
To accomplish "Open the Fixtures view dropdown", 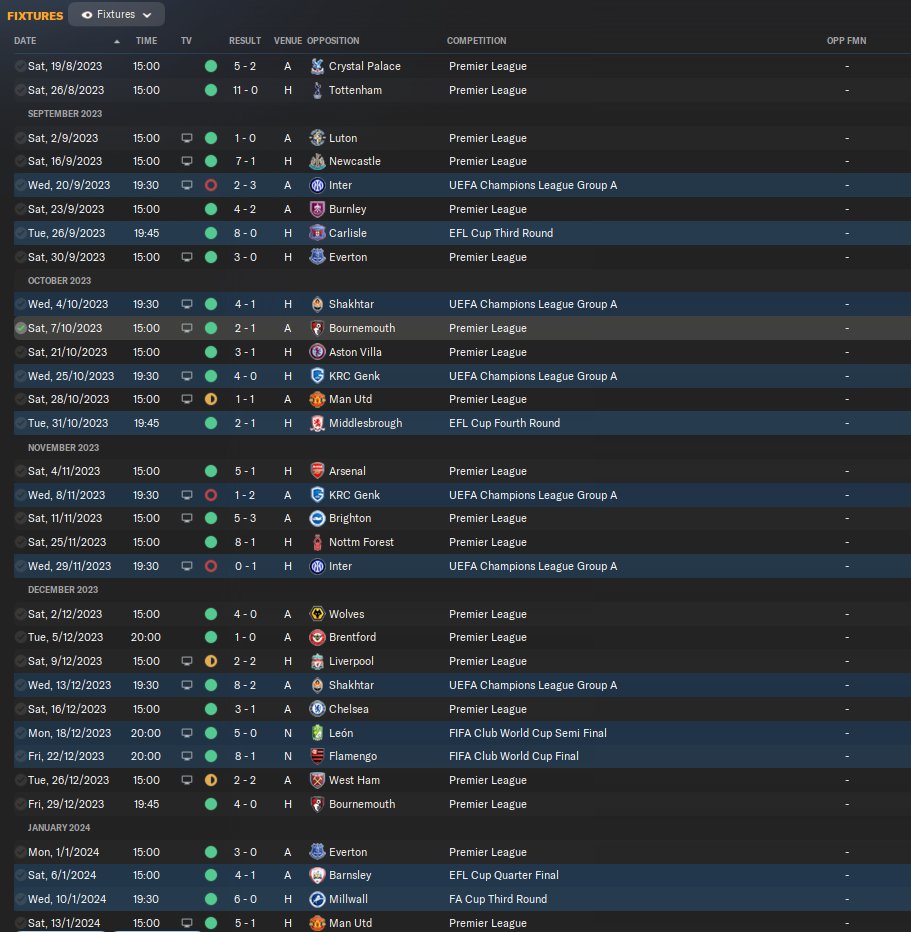I will [x=116, y=14].
